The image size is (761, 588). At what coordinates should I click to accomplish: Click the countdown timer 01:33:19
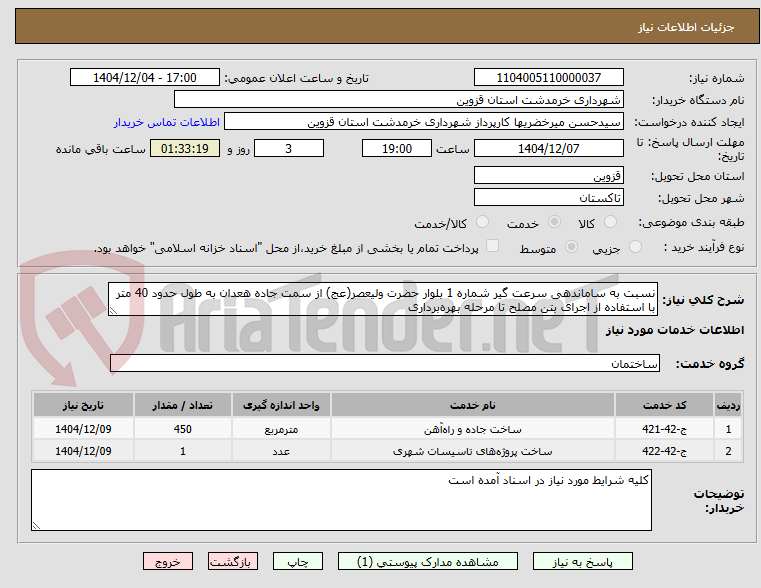pos(185,148)
